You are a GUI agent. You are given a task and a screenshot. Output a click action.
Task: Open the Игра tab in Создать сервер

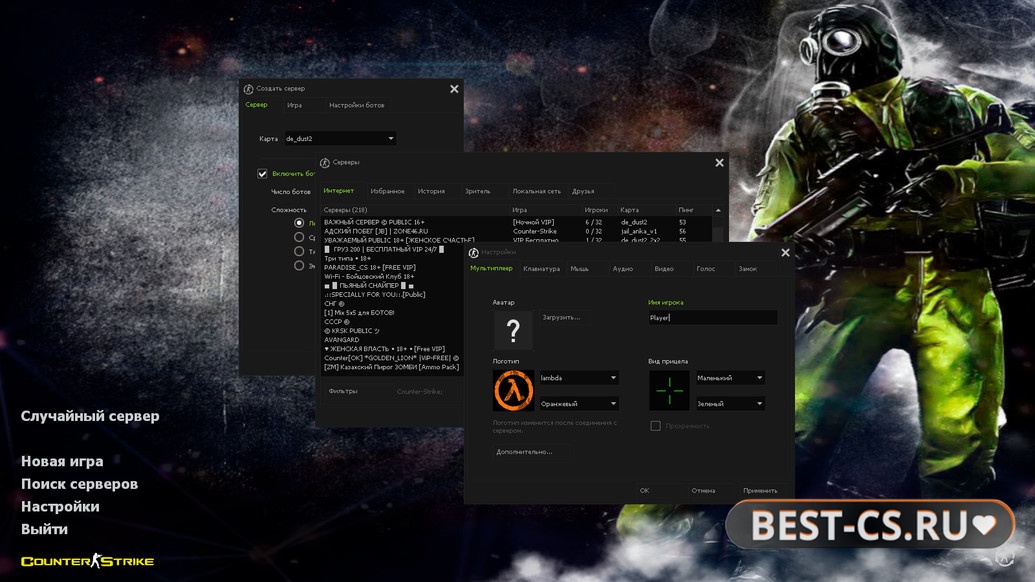294,105
